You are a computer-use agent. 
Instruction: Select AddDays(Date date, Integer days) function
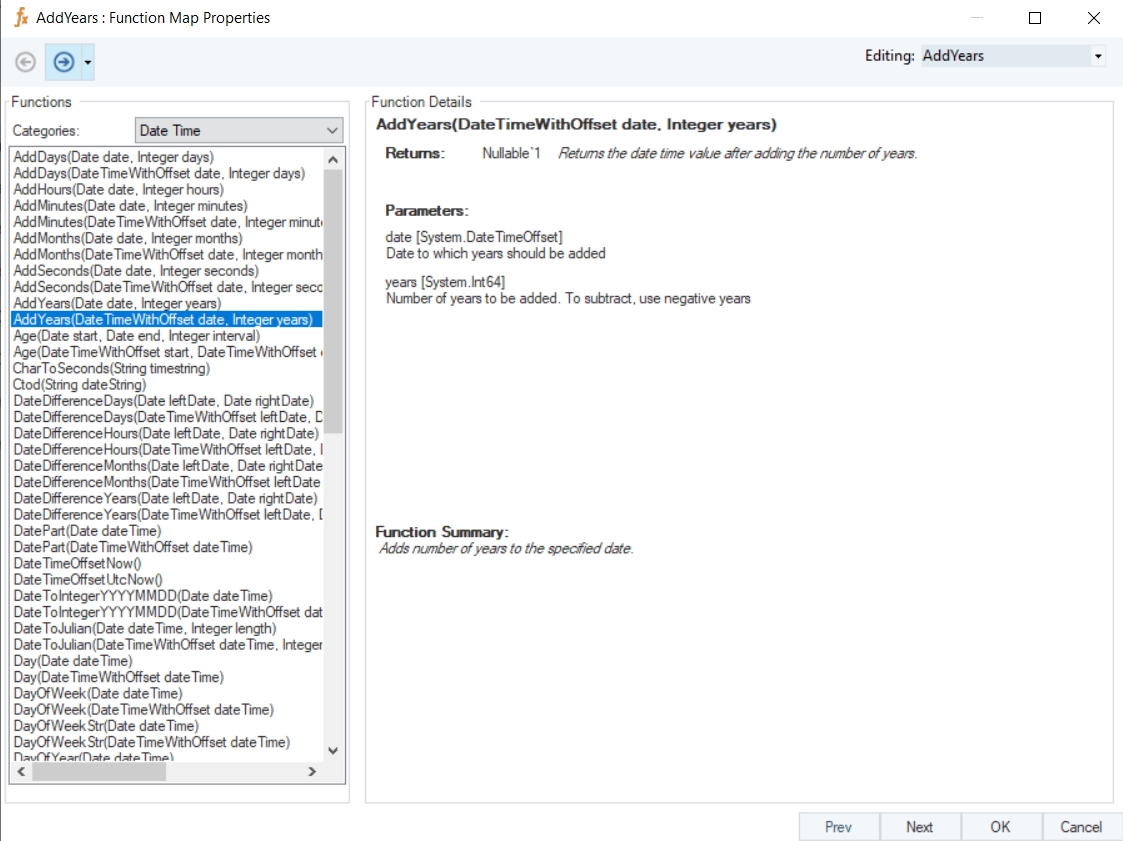pos(113,157)
